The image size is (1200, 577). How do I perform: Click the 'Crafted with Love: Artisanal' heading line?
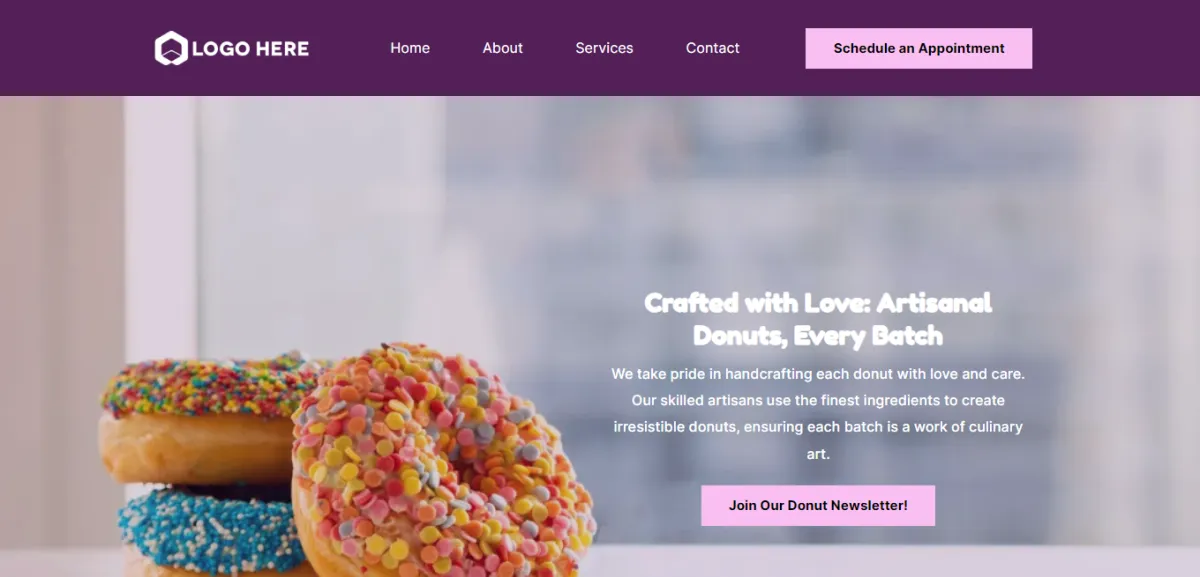point(818,302)
